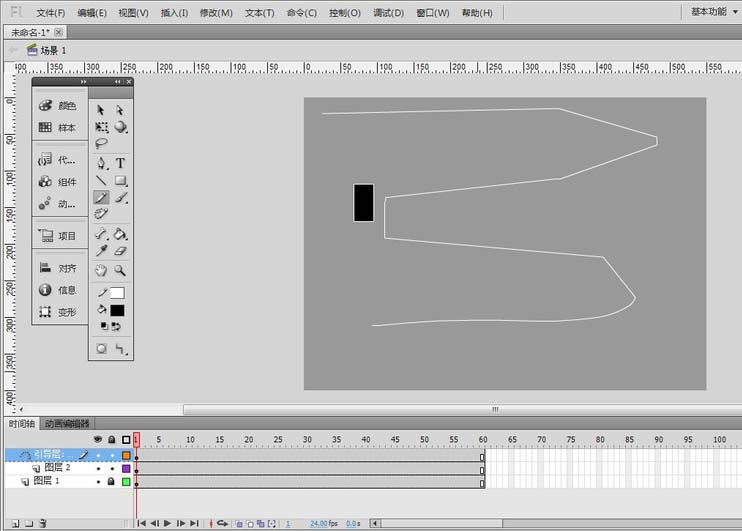Choose the 3D Rotation tool
Screen dimensions: 742x531
121,127
